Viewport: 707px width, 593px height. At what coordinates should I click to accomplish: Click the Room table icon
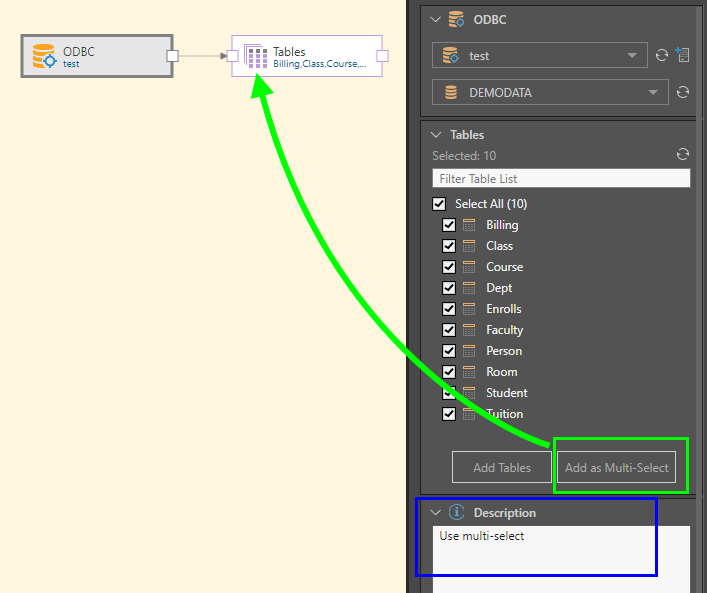[x=469, y=372]
